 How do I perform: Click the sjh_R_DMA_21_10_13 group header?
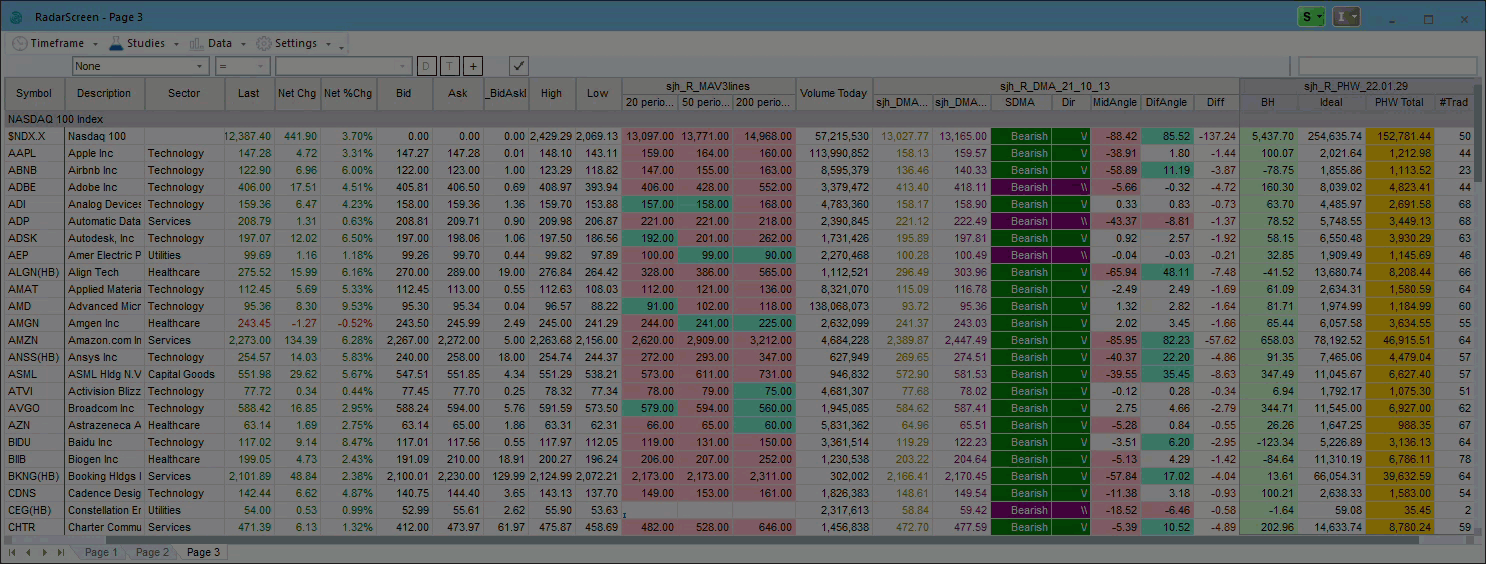click(1055, 86)
